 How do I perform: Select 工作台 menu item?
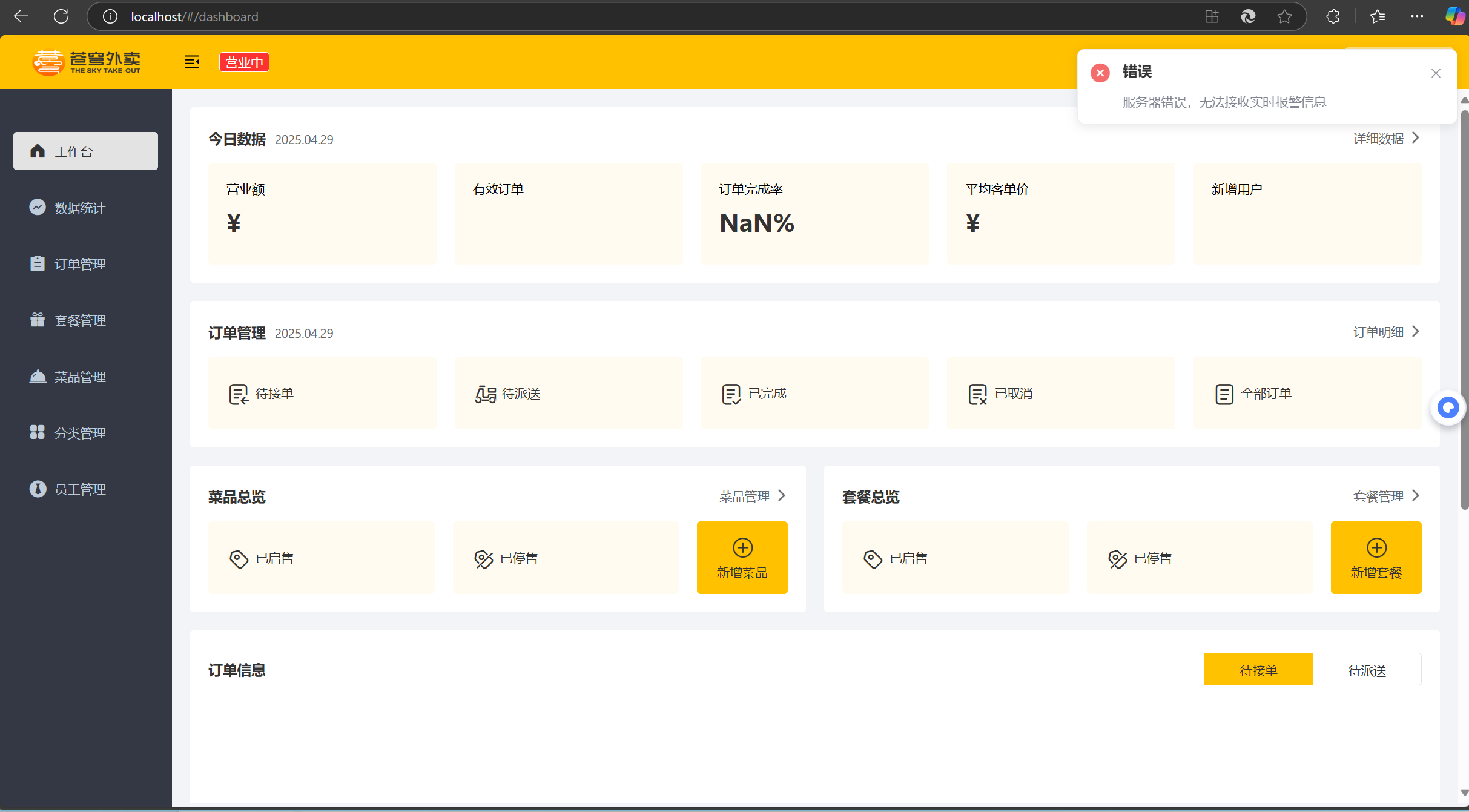85,151
